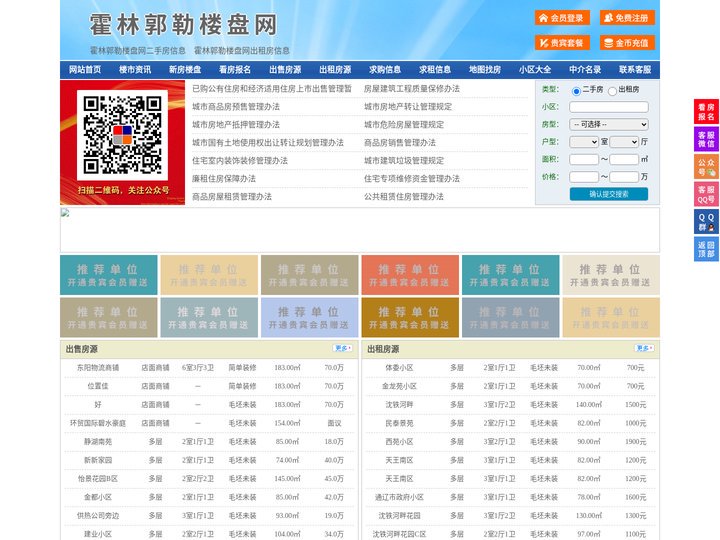Image resolution: width=720 pixels, height=540 pixels.
Task: Open the 中介名录 menu item
Action: (585, 70)
